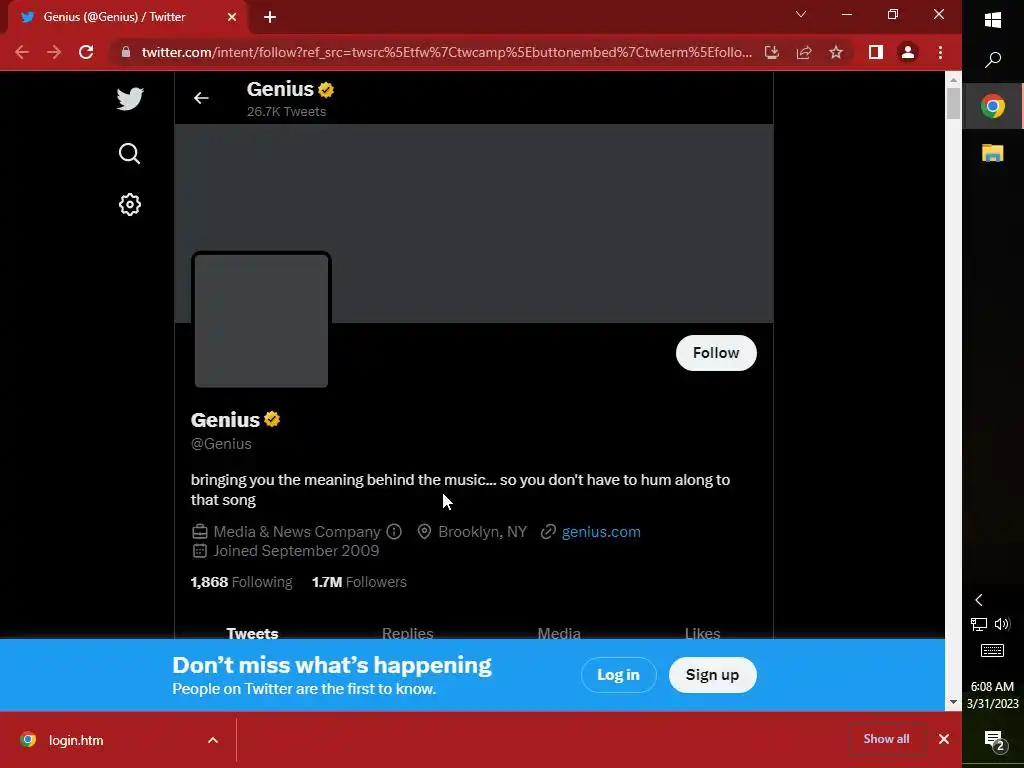Viewport: 1024px width, 768px height.
Task: Click Chrome icon in the Windows taskbar
Action: 993,106
